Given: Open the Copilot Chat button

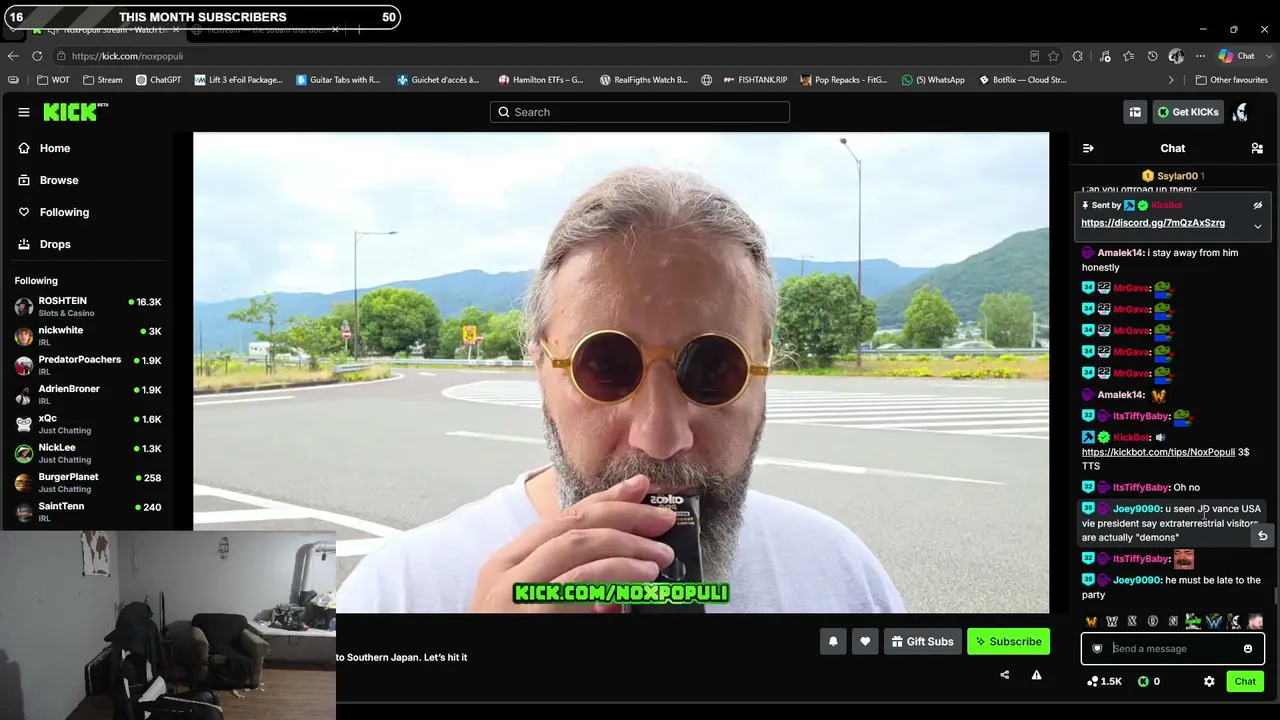Looking at the screenshot, I should 1236,56.
